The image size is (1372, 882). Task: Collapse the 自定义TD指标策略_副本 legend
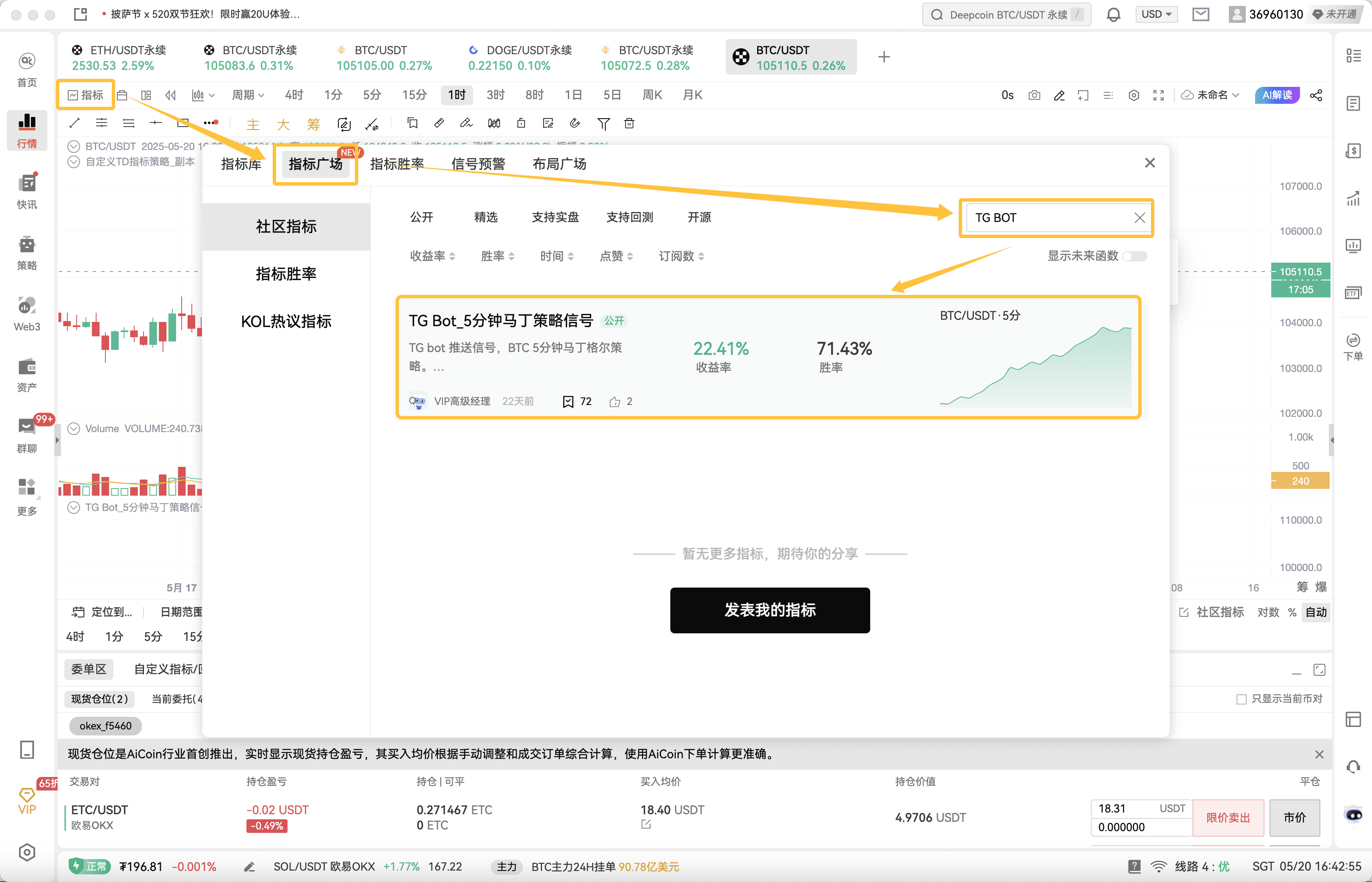(74, 161)
